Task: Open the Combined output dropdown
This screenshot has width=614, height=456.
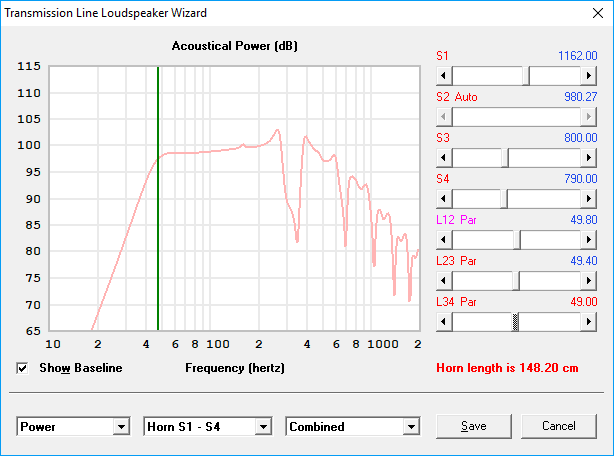Action: tap(411, 427)
